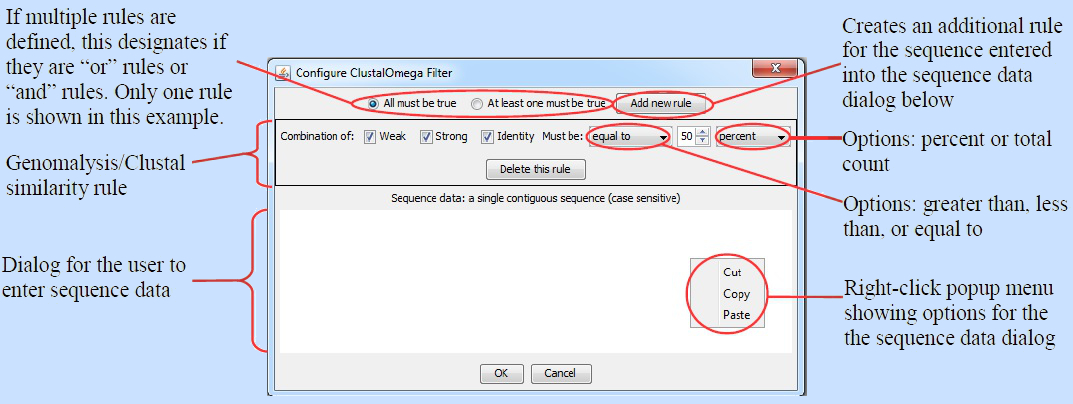Click the Java icon in the dialog title bar
The height and width of the screenshot is (404, 1073).
283,72
